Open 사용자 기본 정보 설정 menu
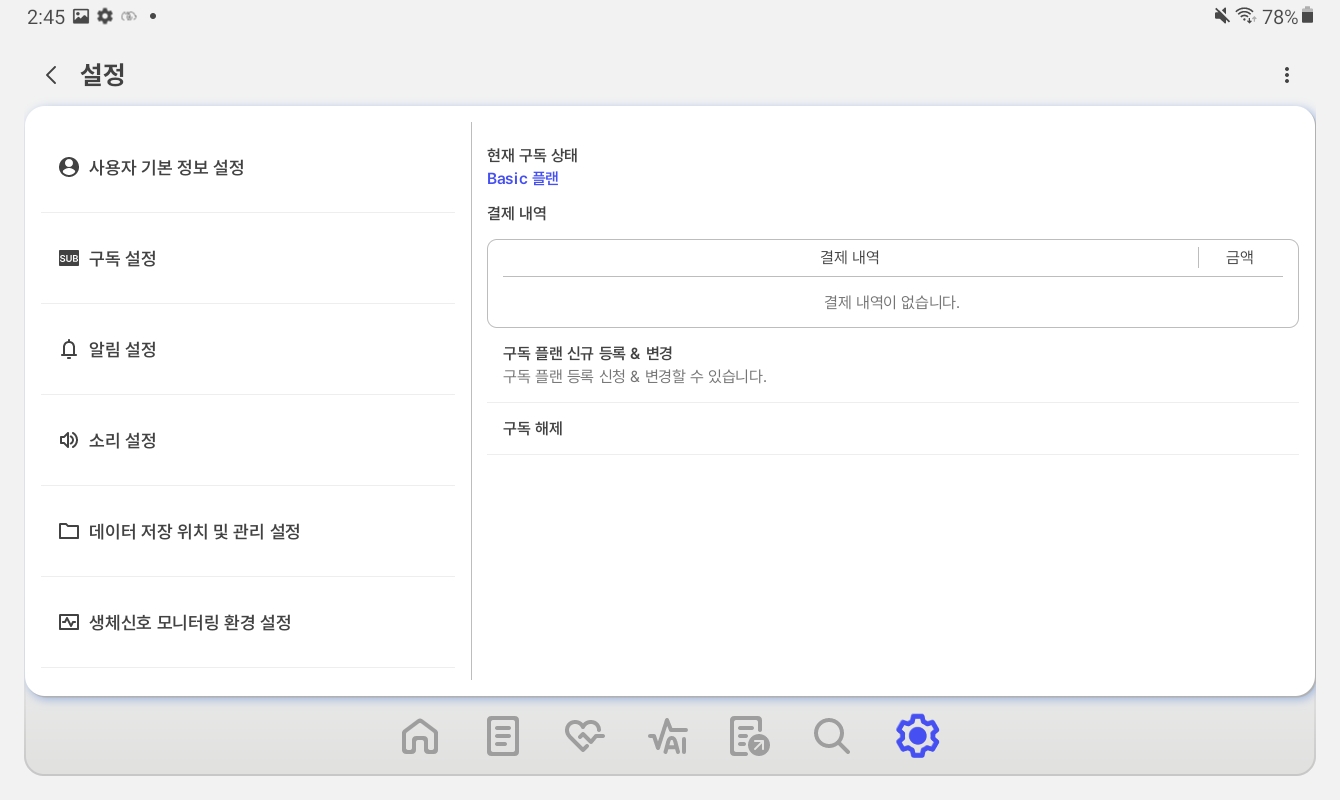1340x800 pixels. point(248,167)
